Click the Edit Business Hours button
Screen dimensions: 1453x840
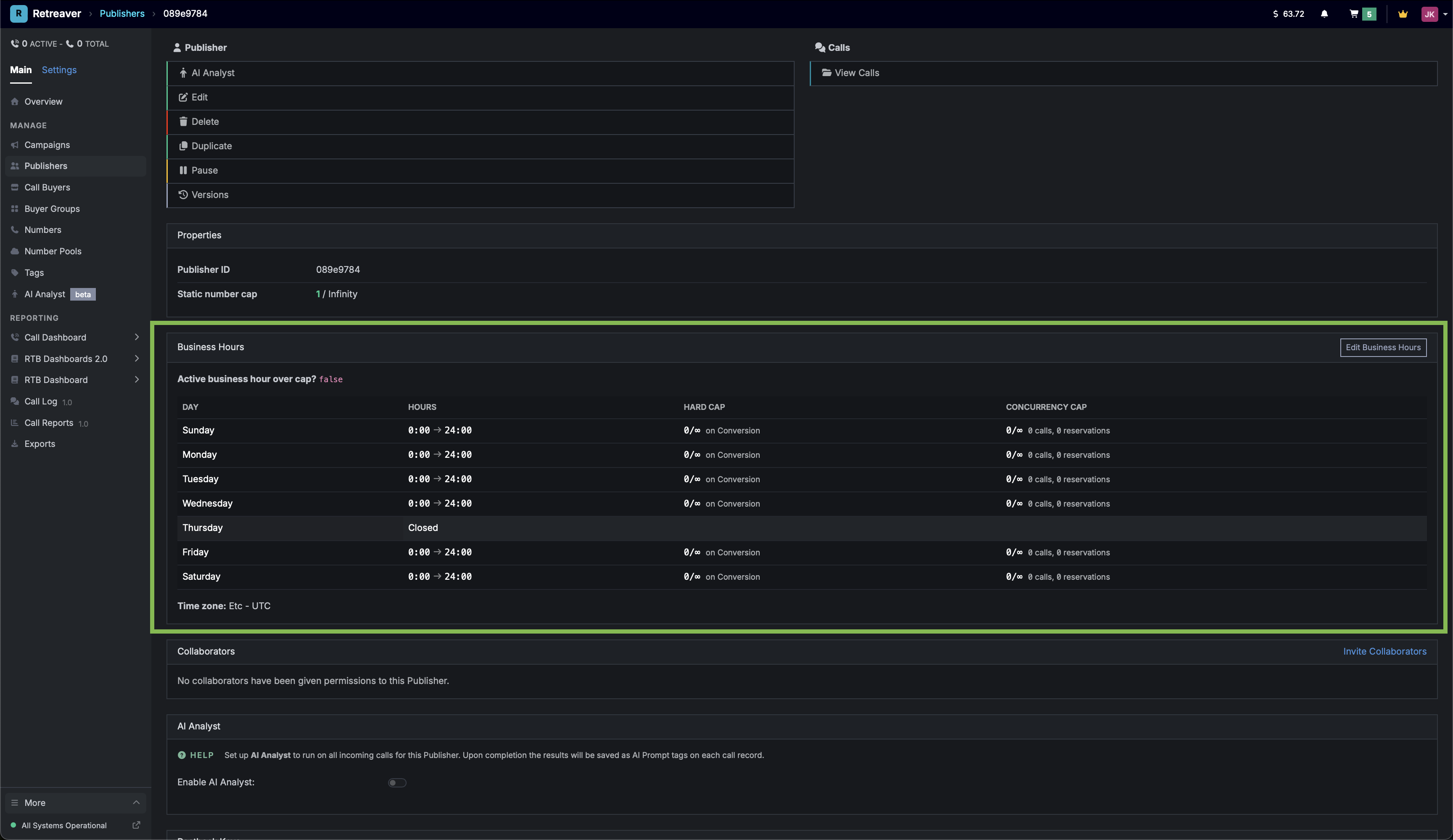pyautogui.click(x=1383, y=348)
